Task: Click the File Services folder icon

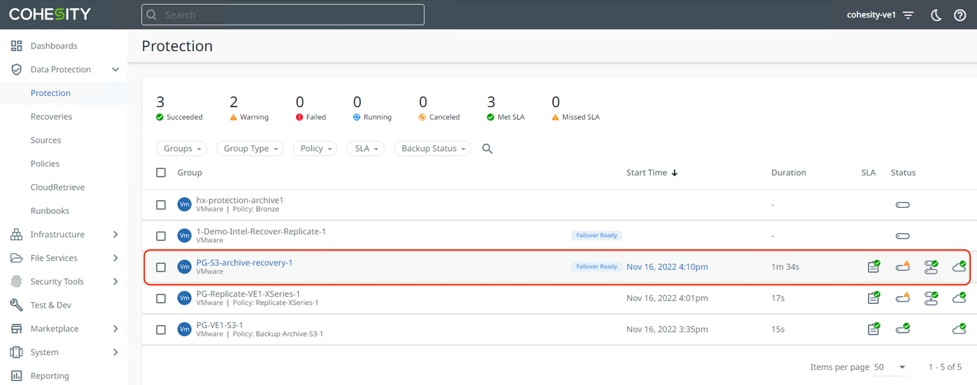Action: click(17, 258)
